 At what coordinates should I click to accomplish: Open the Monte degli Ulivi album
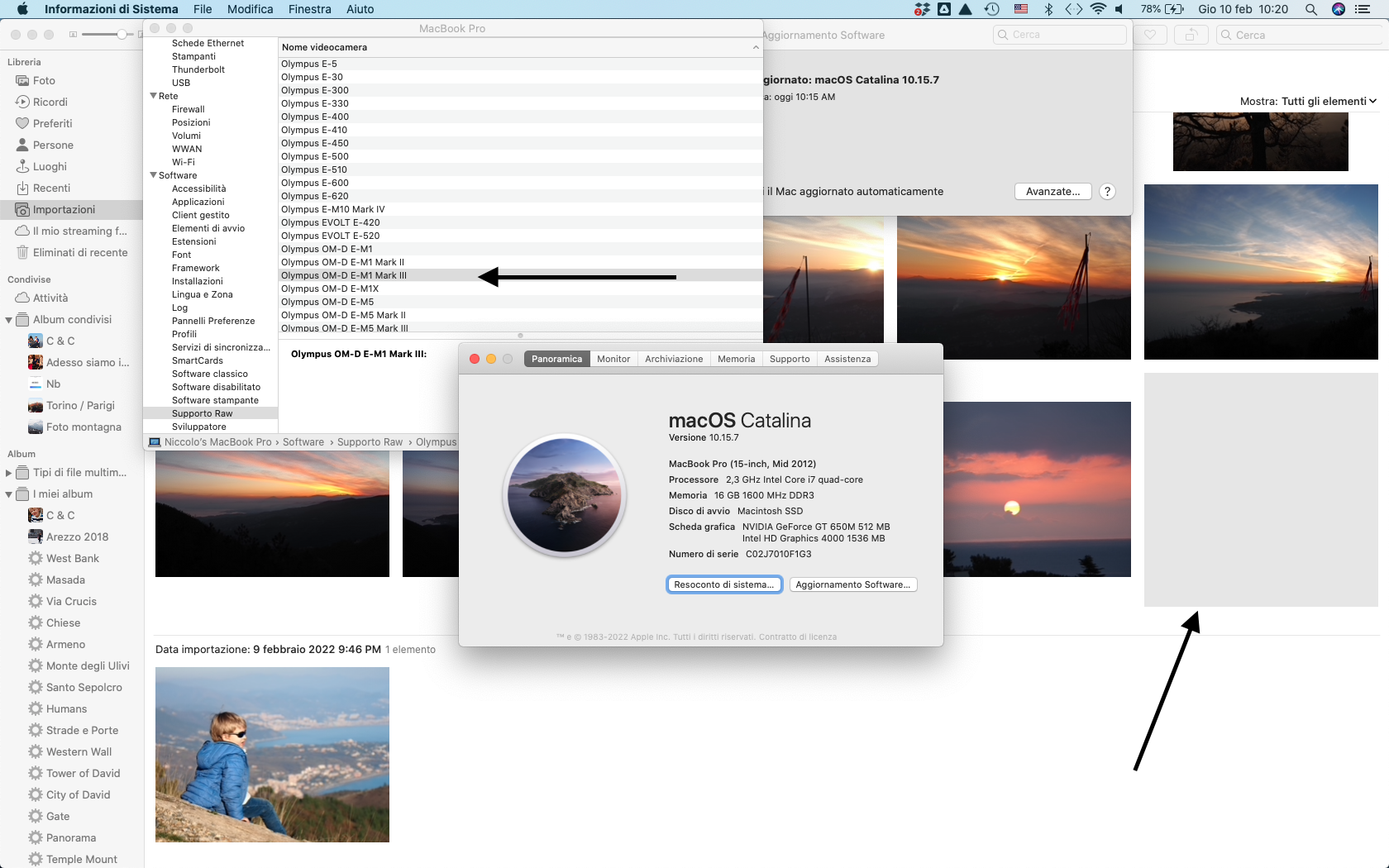click(x=88, y=665)
